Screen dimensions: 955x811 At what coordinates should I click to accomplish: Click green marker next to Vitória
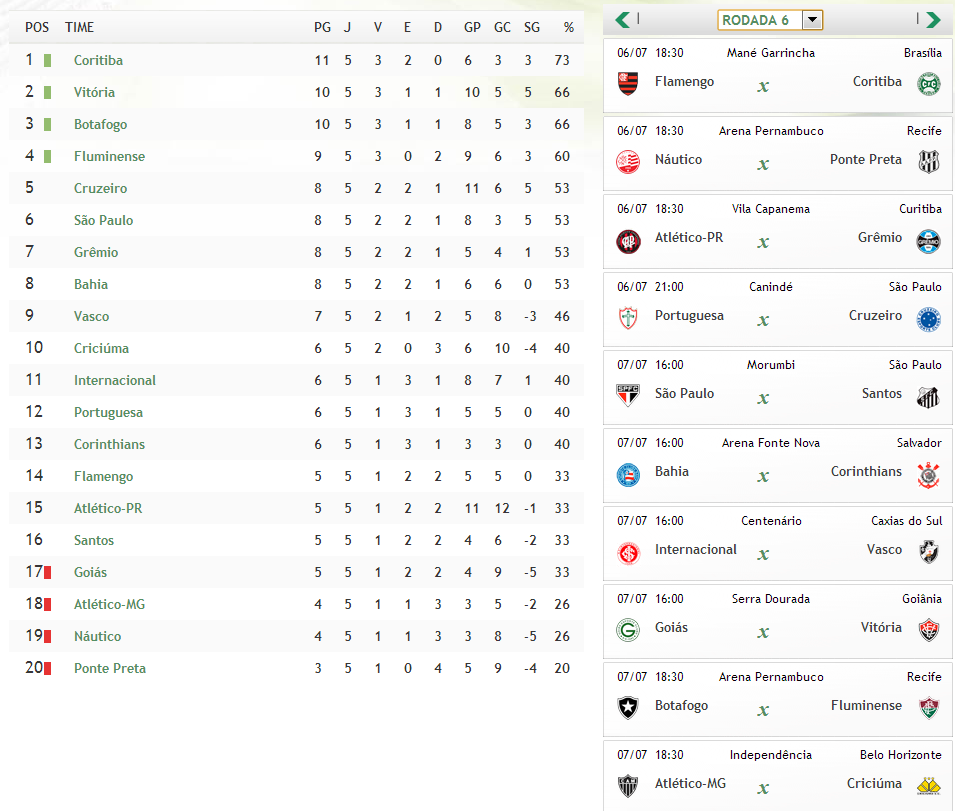click(x=47, y=92)
